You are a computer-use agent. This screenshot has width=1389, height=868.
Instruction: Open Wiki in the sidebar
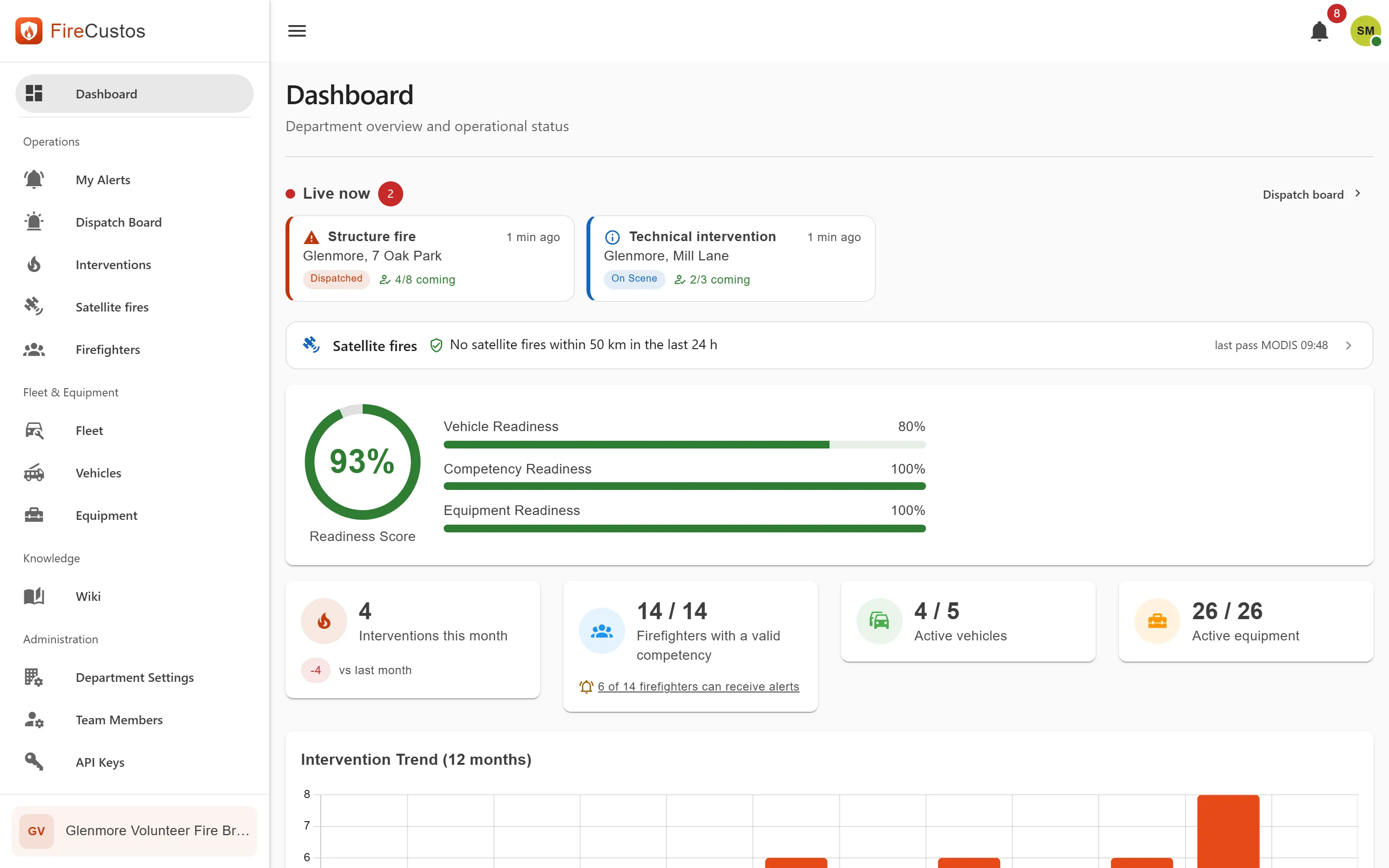pos(134,597)
